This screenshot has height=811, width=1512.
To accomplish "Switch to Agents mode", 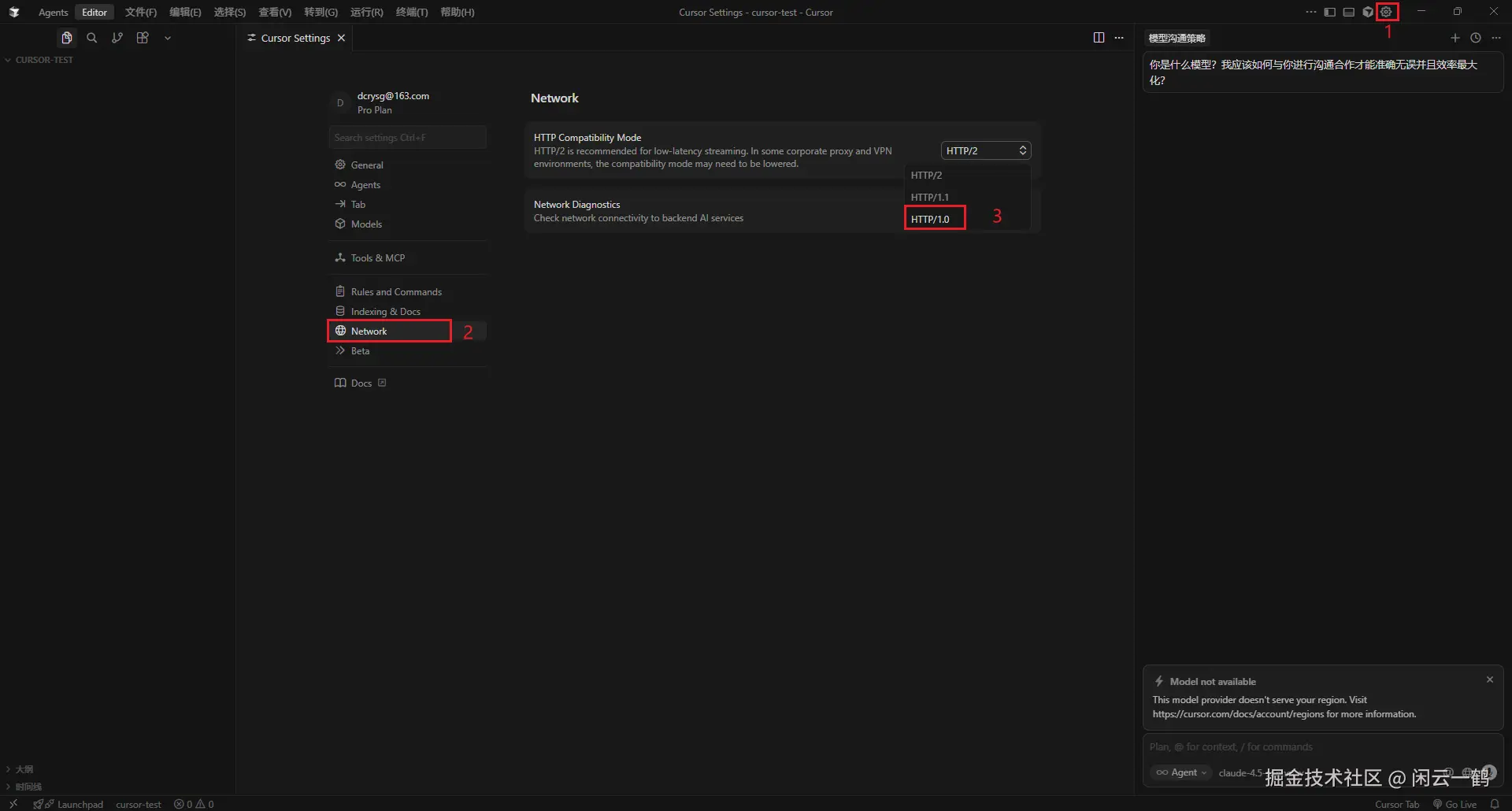I will 53,12.
